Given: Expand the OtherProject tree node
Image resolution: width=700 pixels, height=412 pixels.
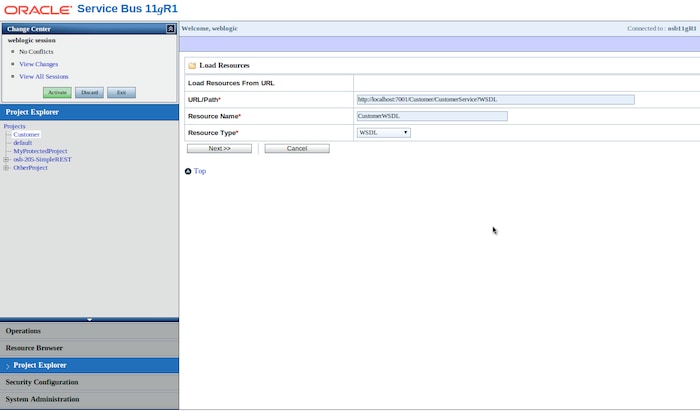Looking at the screenshot, I should pos(6,168).
